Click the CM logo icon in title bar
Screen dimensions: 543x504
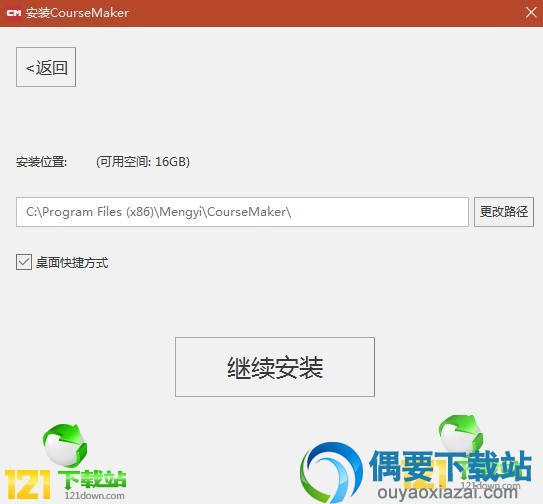click(14, 13)
